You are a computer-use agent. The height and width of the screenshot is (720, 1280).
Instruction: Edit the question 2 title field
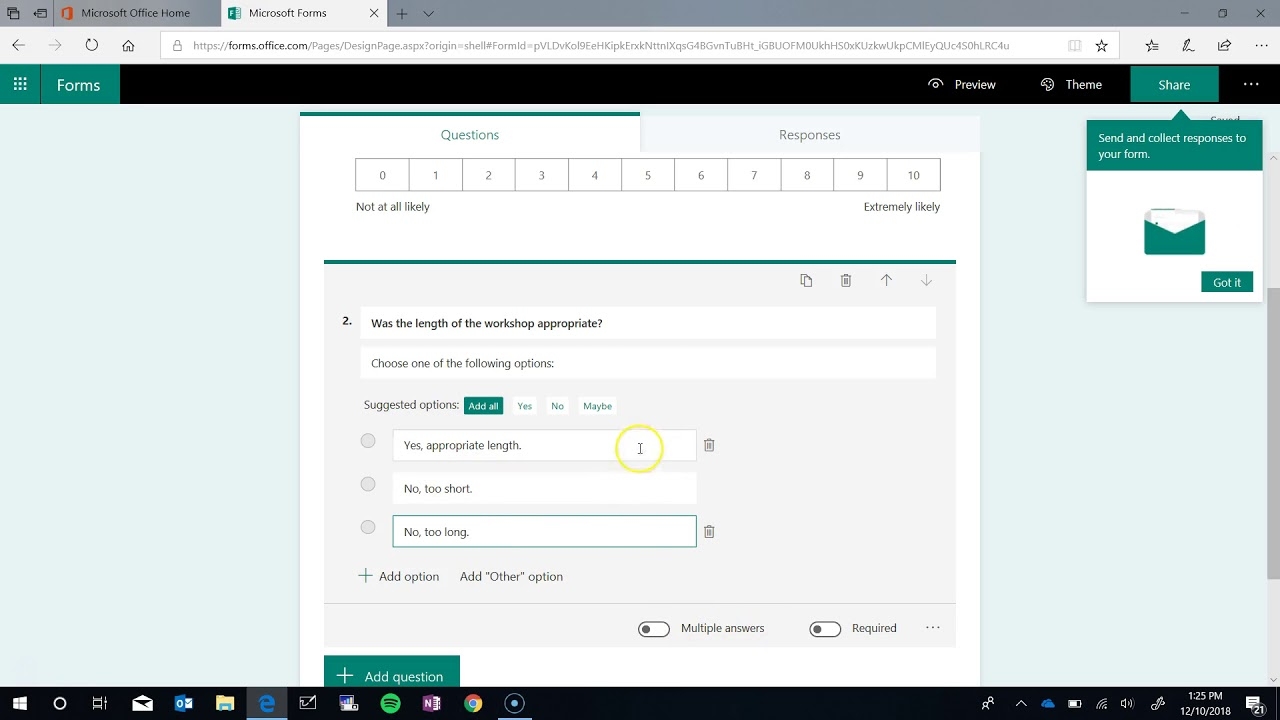[648, 323]
